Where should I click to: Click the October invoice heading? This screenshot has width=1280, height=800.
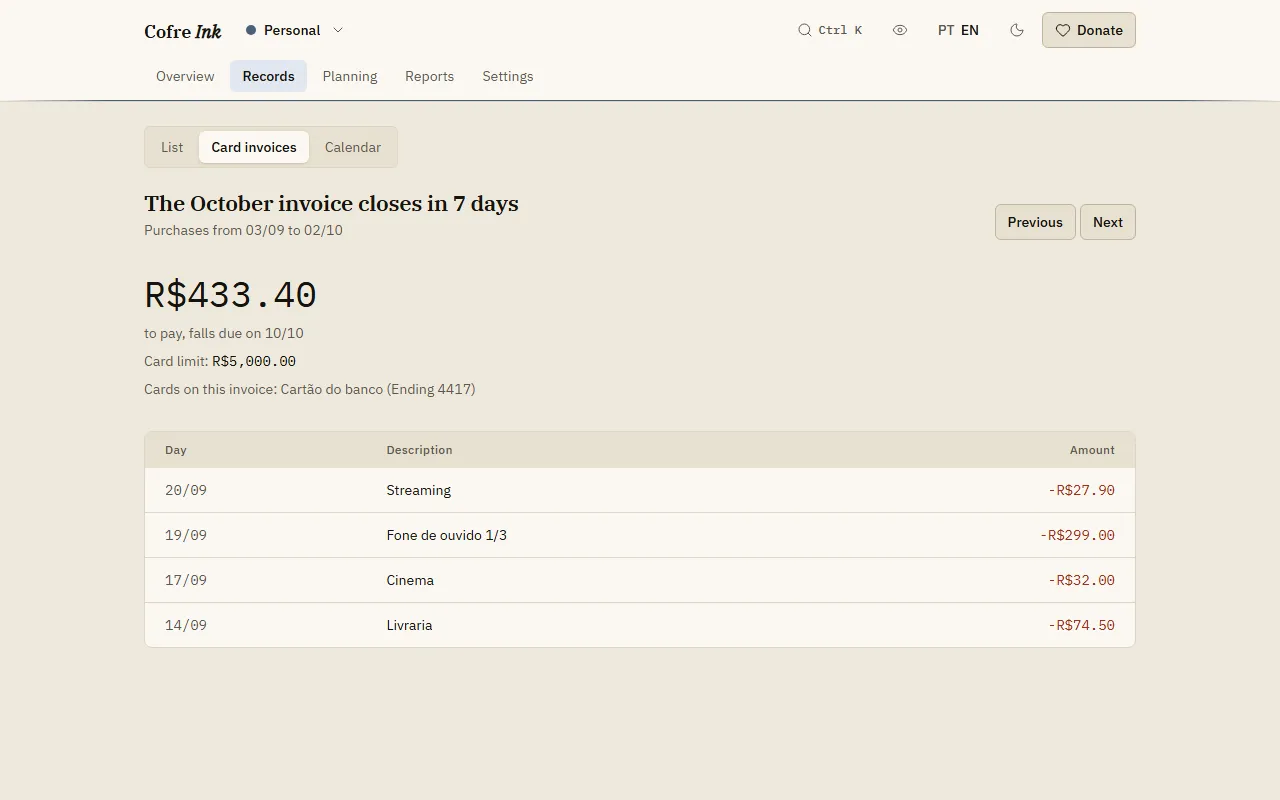[331, 203]
